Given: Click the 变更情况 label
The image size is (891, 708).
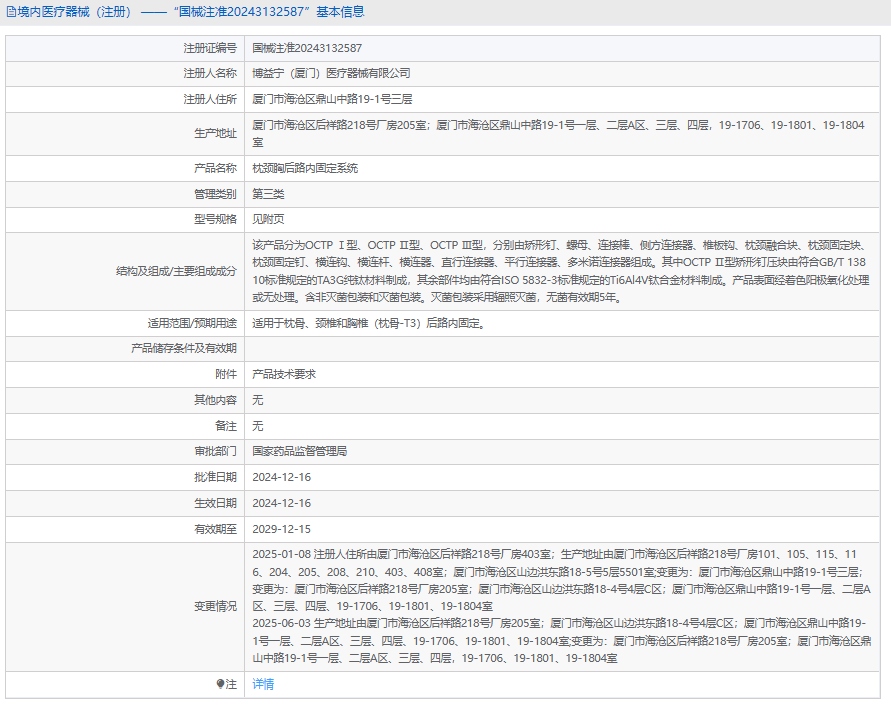Looking at the screenshot, I should (215, 606).
